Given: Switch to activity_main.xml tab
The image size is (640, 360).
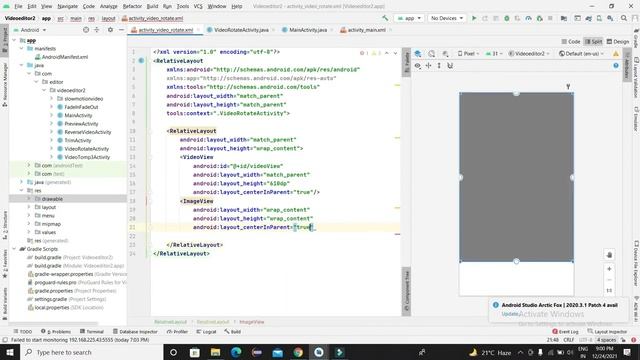Looking at the screenshot, I should 366,30.
